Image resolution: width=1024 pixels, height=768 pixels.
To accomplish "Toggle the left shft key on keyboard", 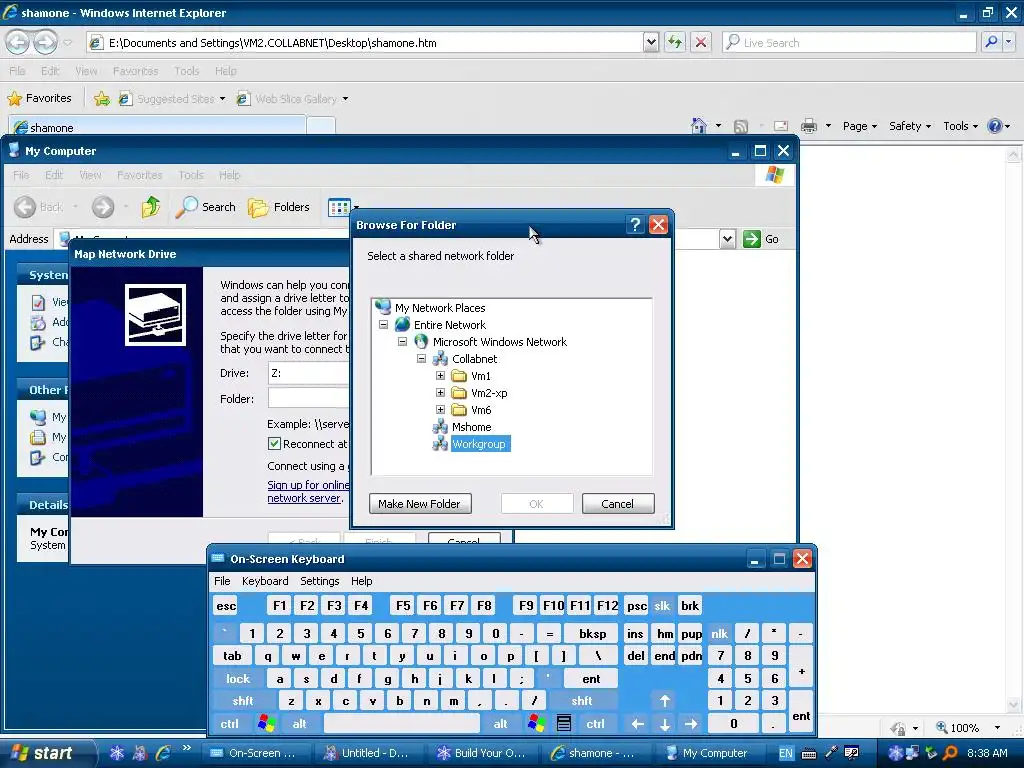I will click(x=242, y=701).
